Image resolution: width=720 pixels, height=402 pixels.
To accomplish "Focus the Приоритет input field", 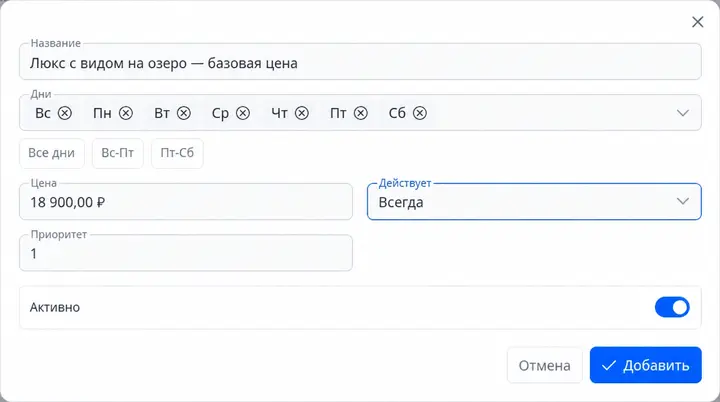I will tap(186, 253).
